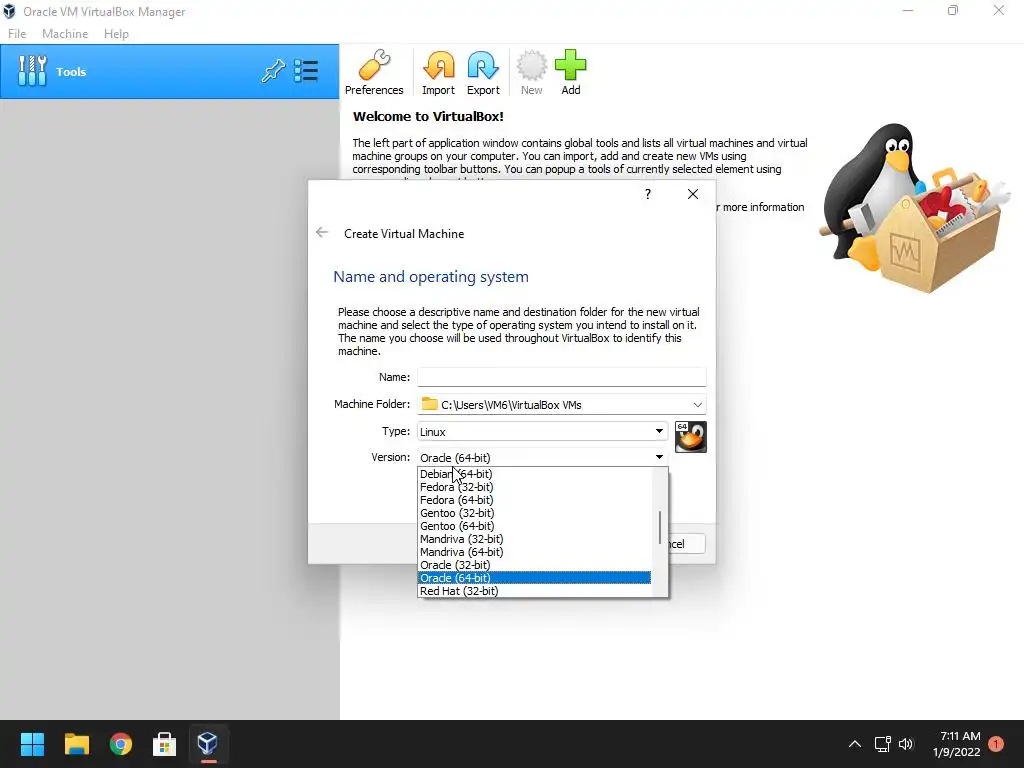Select Mandriva (32-bit) from the list
This screenshot has width=1024, height=768.
tap(534, 539)
